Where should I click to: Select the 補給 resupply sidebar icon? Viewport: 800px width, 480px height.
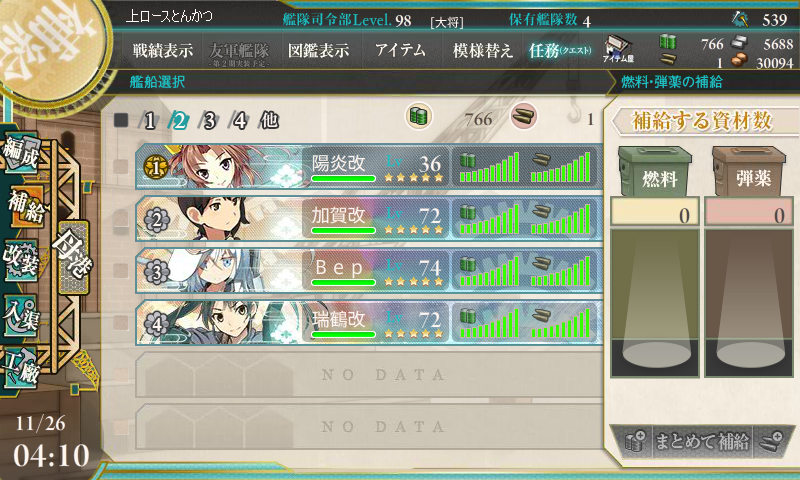(23, 207)
